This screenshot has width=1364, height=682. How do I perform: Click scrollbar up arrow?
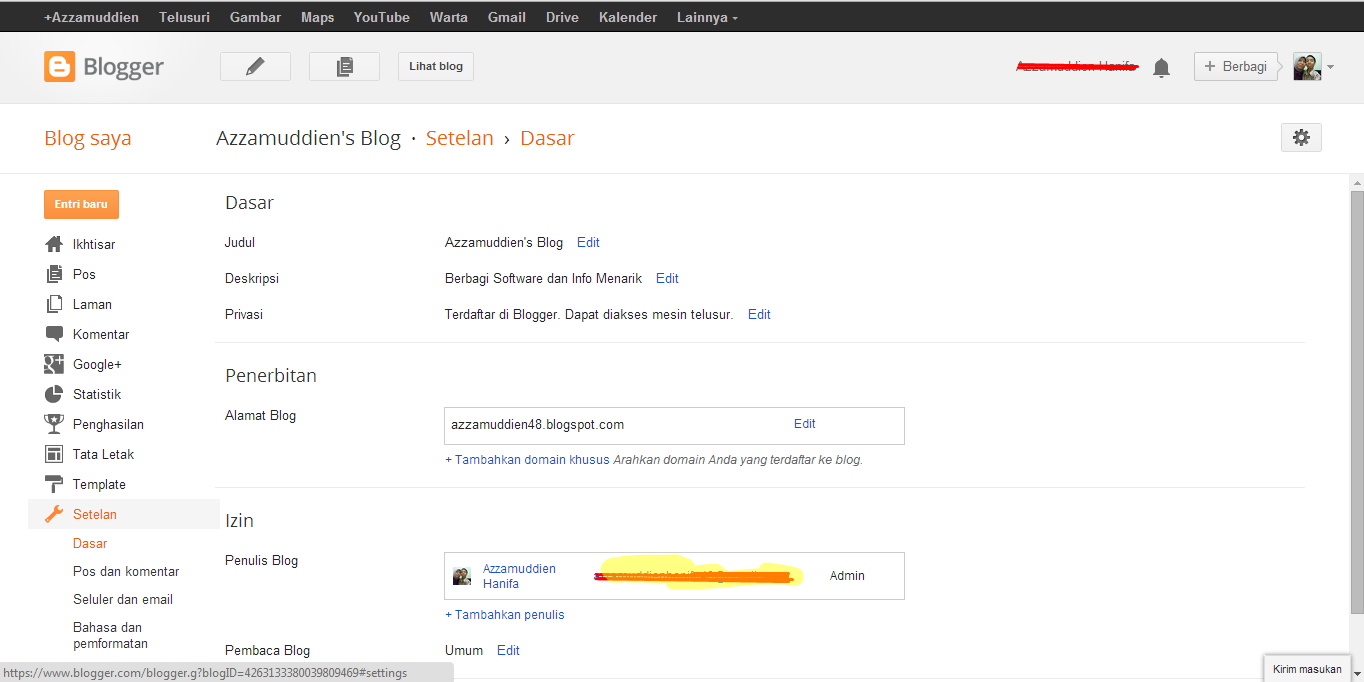pyautogui.click(x=1356, y=182)
